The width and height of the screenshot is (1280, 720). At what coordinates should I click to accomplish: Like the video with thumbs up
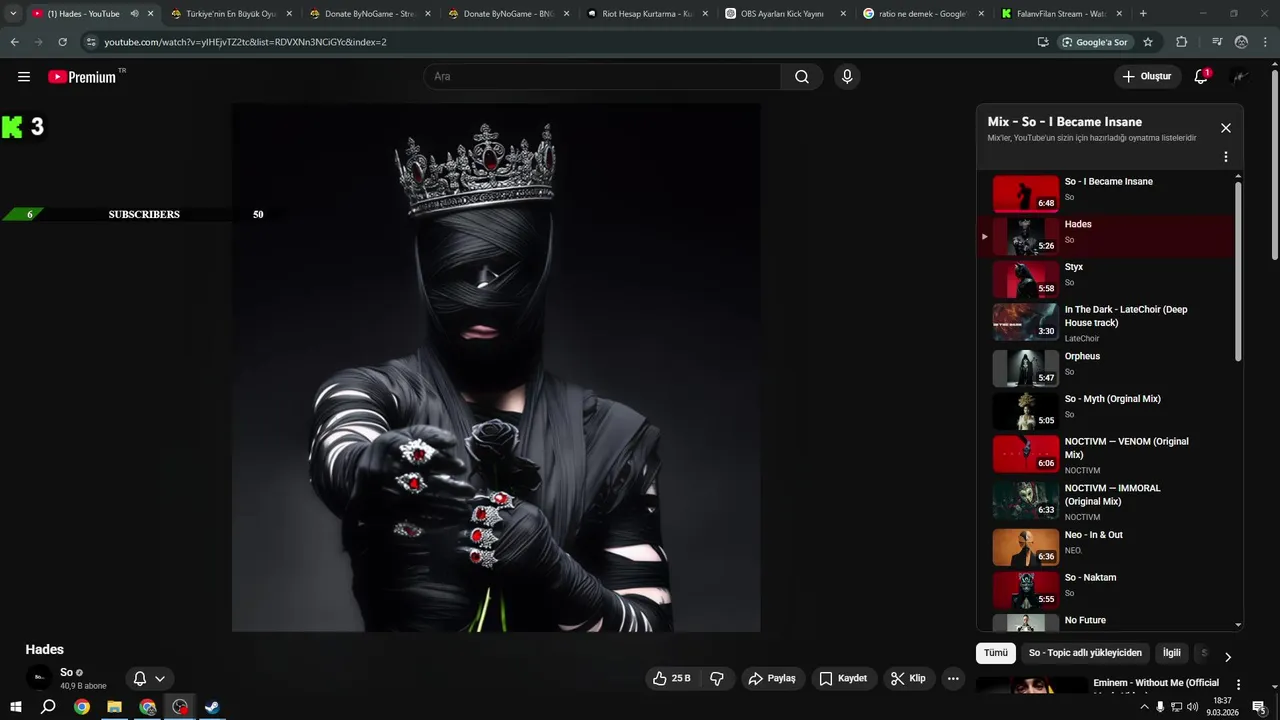(x=671, y=678)
